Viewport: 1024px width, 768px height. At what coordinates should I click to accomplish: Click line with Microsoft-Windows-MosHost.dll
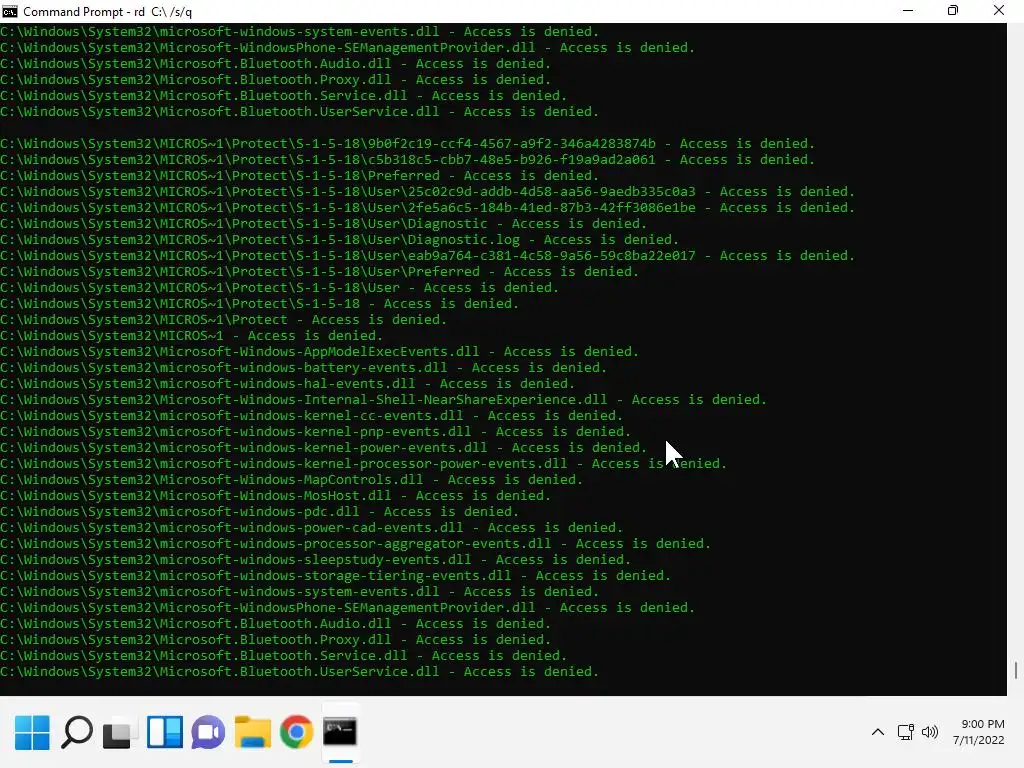[x=276, y=496]
